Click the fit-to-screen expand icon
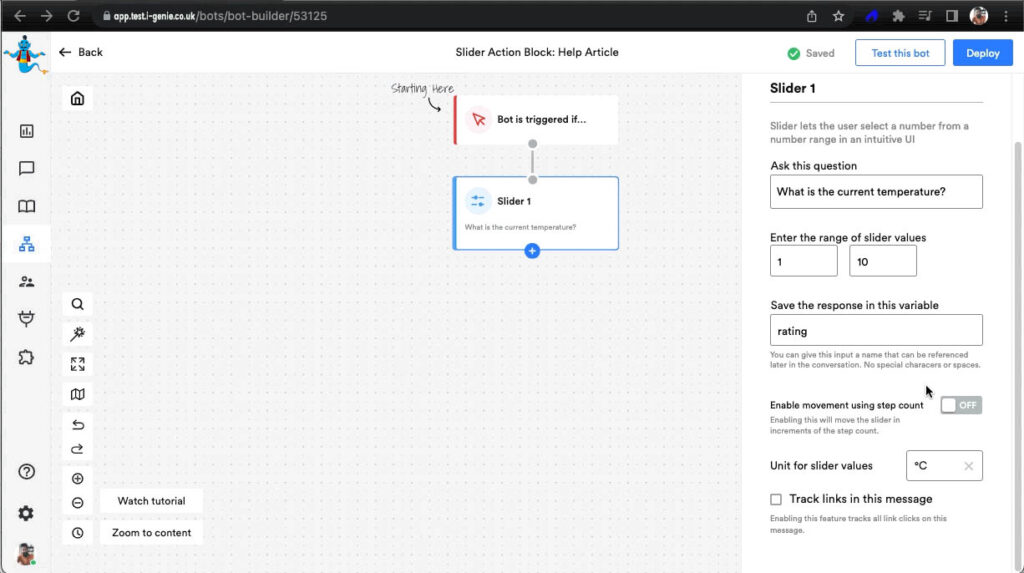 coord(77,364)
